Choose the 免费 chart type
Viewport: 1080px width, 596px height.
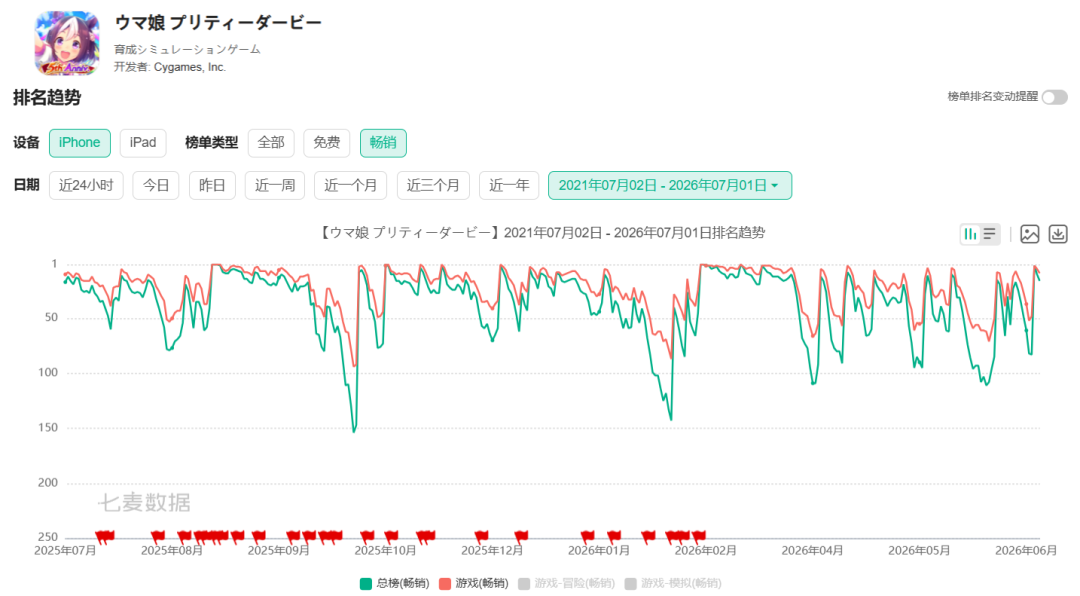[326, 143]
